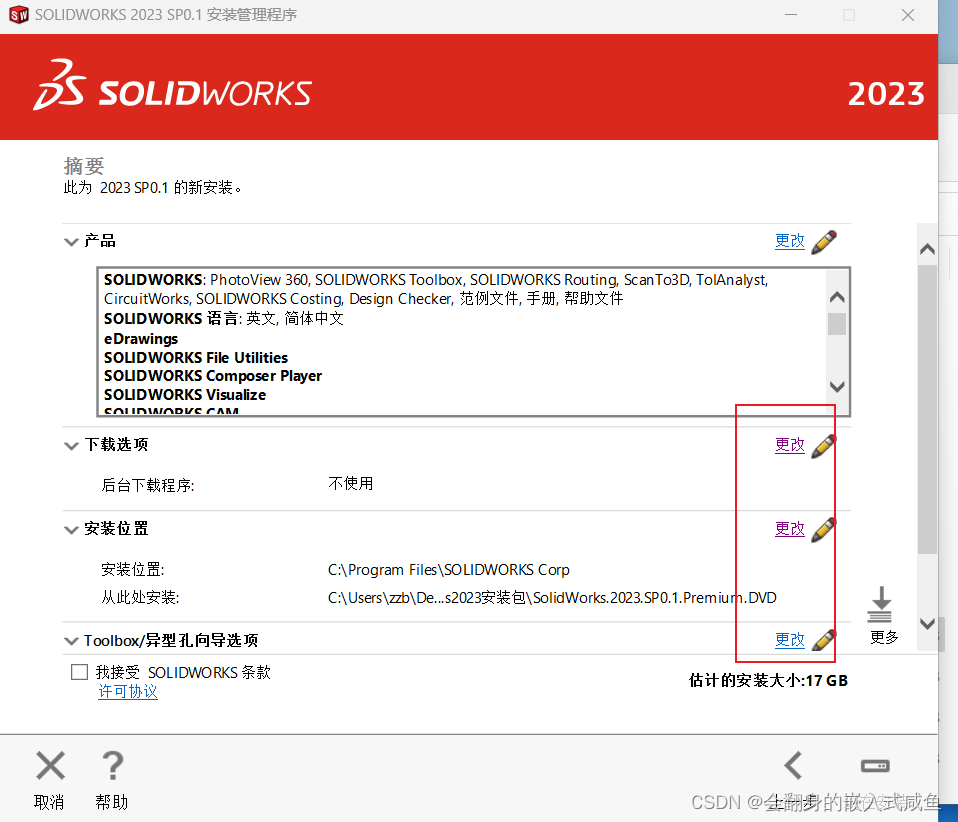The image size is (958, 822).
Task: Click the pencil icon for 下载选项
Action: tap(824, 446)
